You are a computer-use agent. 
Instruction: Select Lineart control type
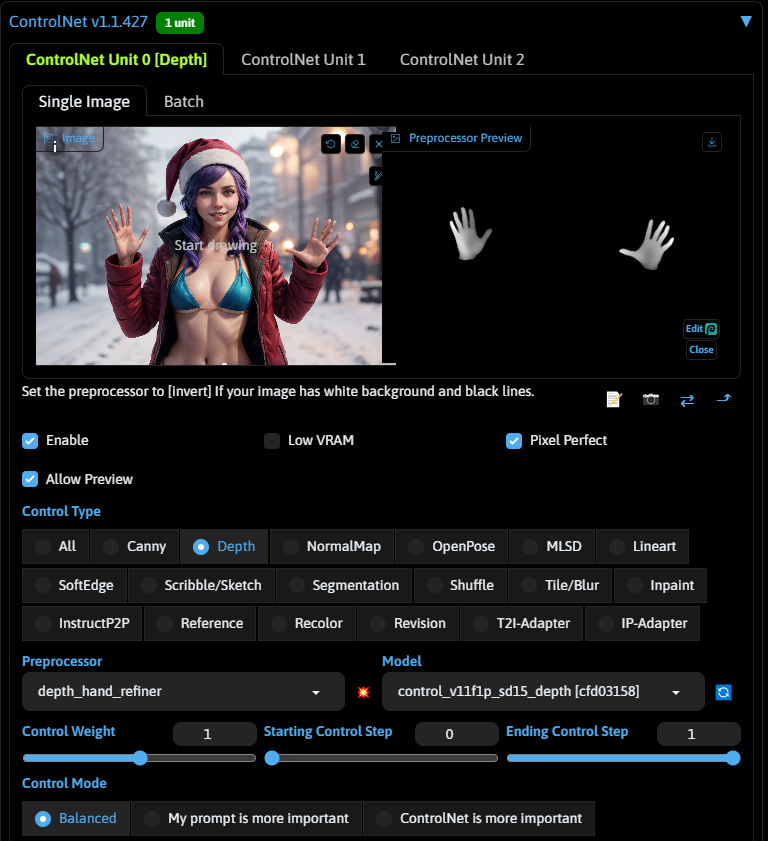pos(643,547)
